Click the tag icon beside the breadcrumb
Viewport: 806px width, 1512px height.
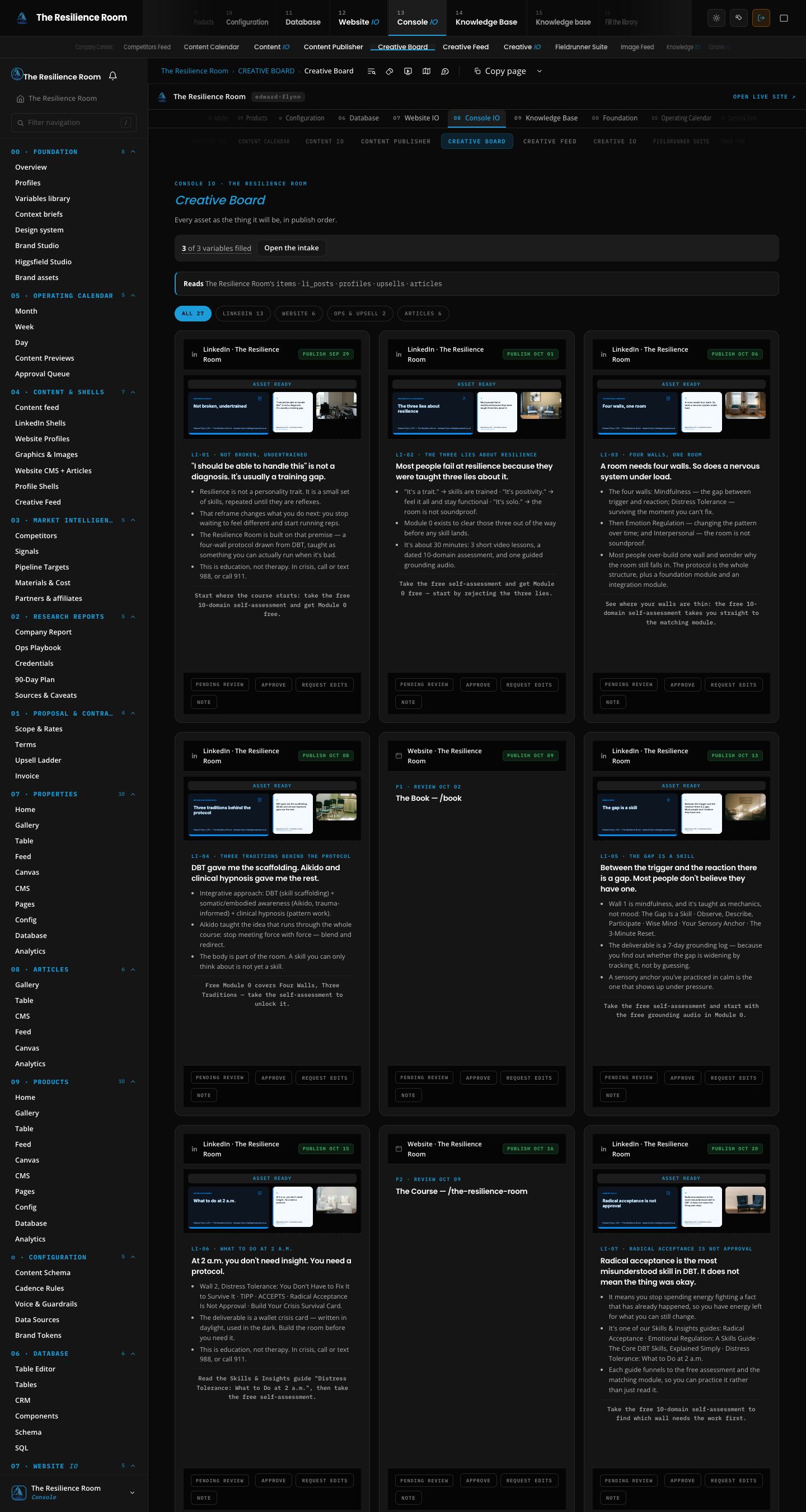point(390,71)
